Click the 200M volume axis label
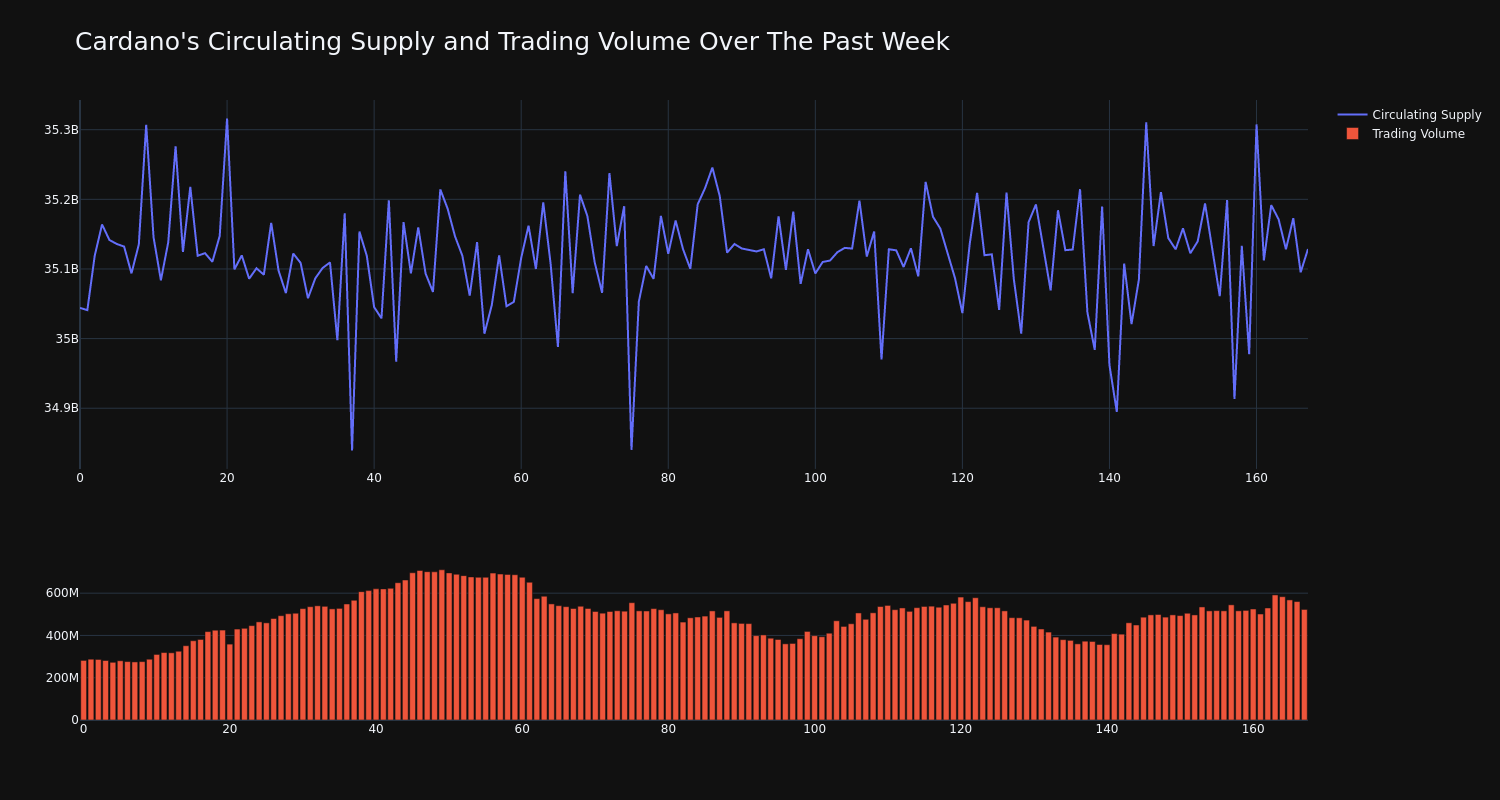Screen dimensions: 1500x800 point(62,678)
